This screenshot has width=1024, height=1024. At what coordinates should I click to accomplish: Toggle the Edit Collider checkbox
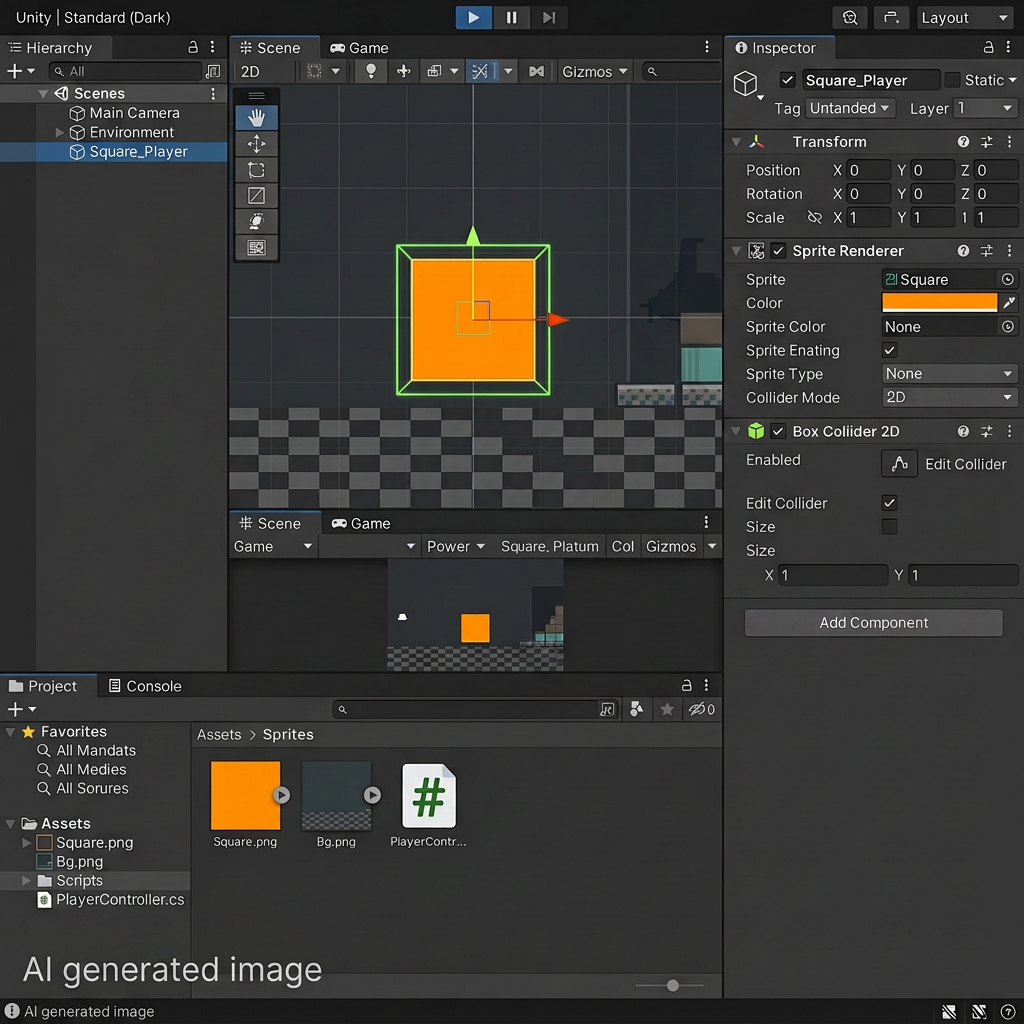[x=889, y=503]
